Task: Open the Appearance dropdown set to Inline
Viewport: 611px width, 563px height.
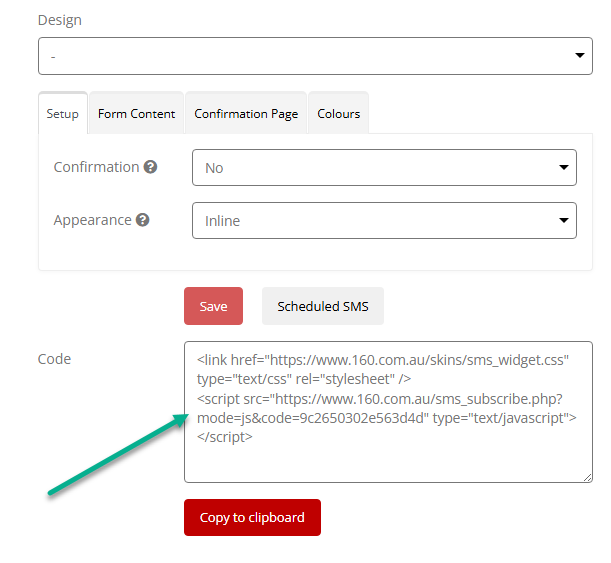Action: (384, 221)
